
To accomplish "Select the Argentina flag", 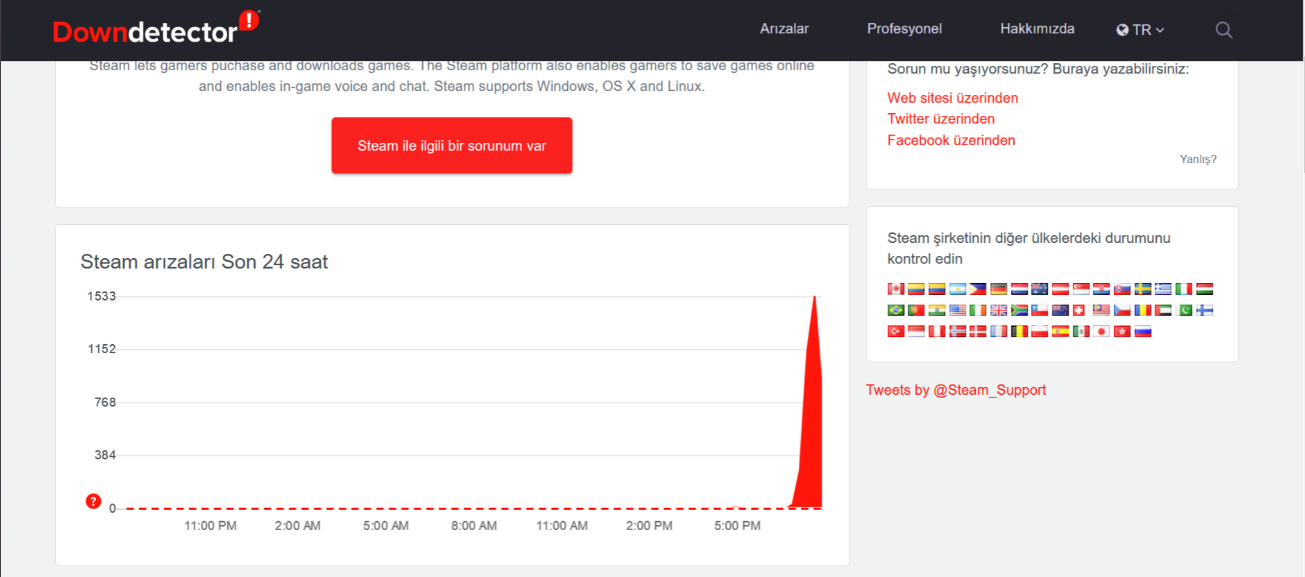I will (958, 289).
